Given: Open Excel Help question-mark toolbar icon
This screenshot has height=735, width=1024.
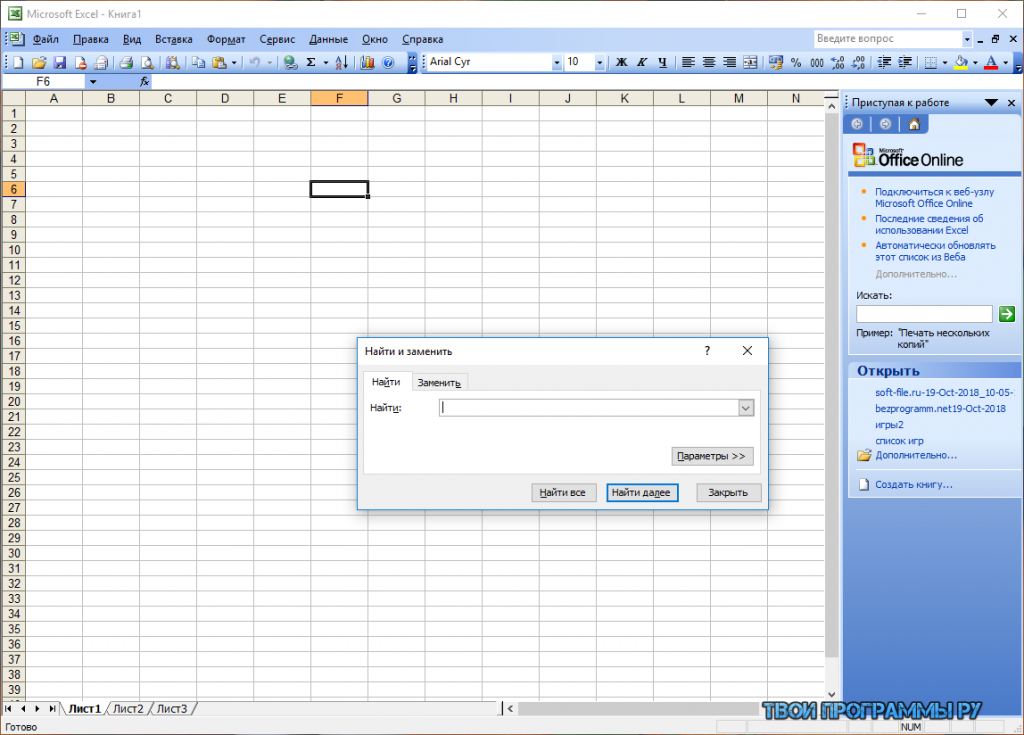Looking at the screenshot, I should (388, 63).
